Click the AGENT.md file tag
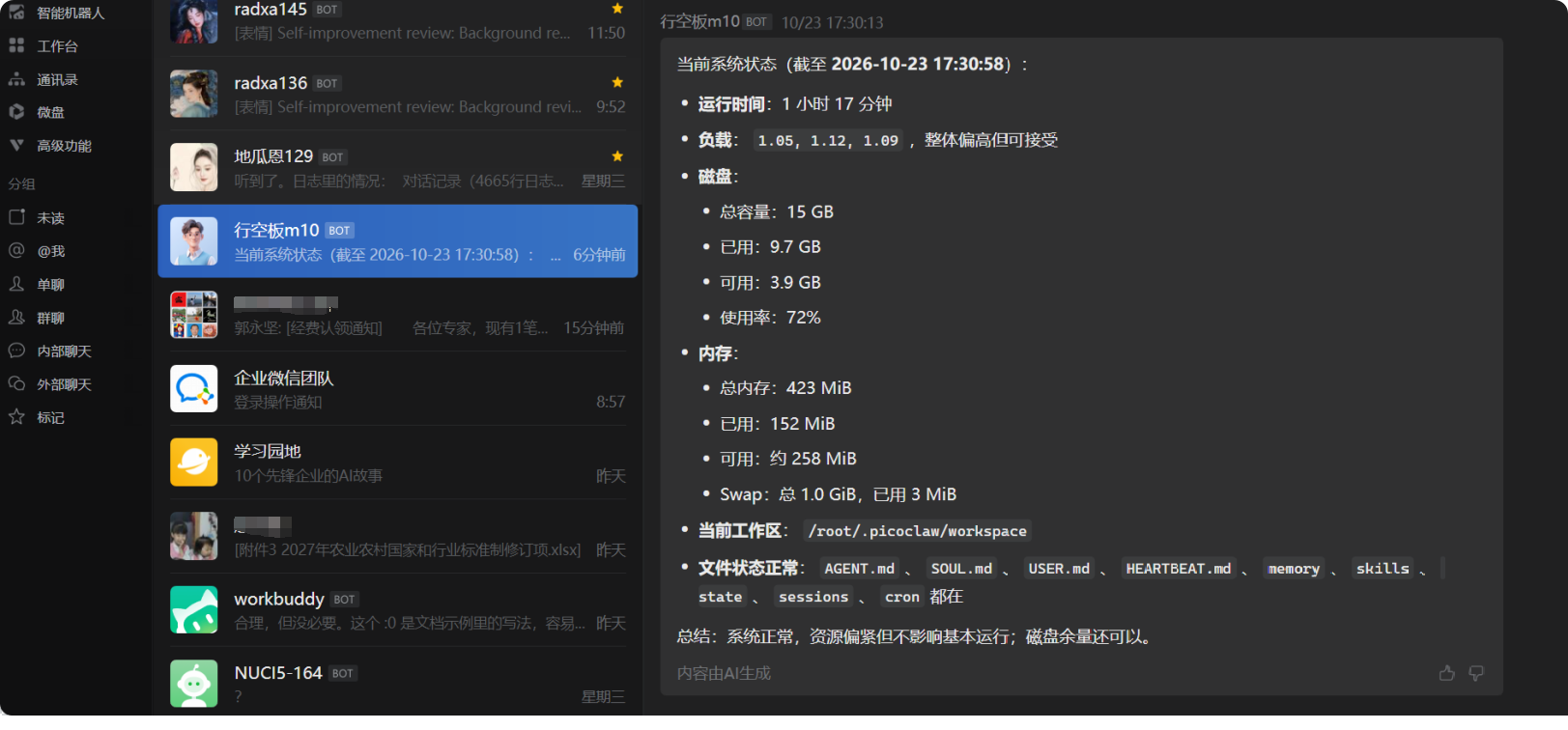 coord(859,569)
